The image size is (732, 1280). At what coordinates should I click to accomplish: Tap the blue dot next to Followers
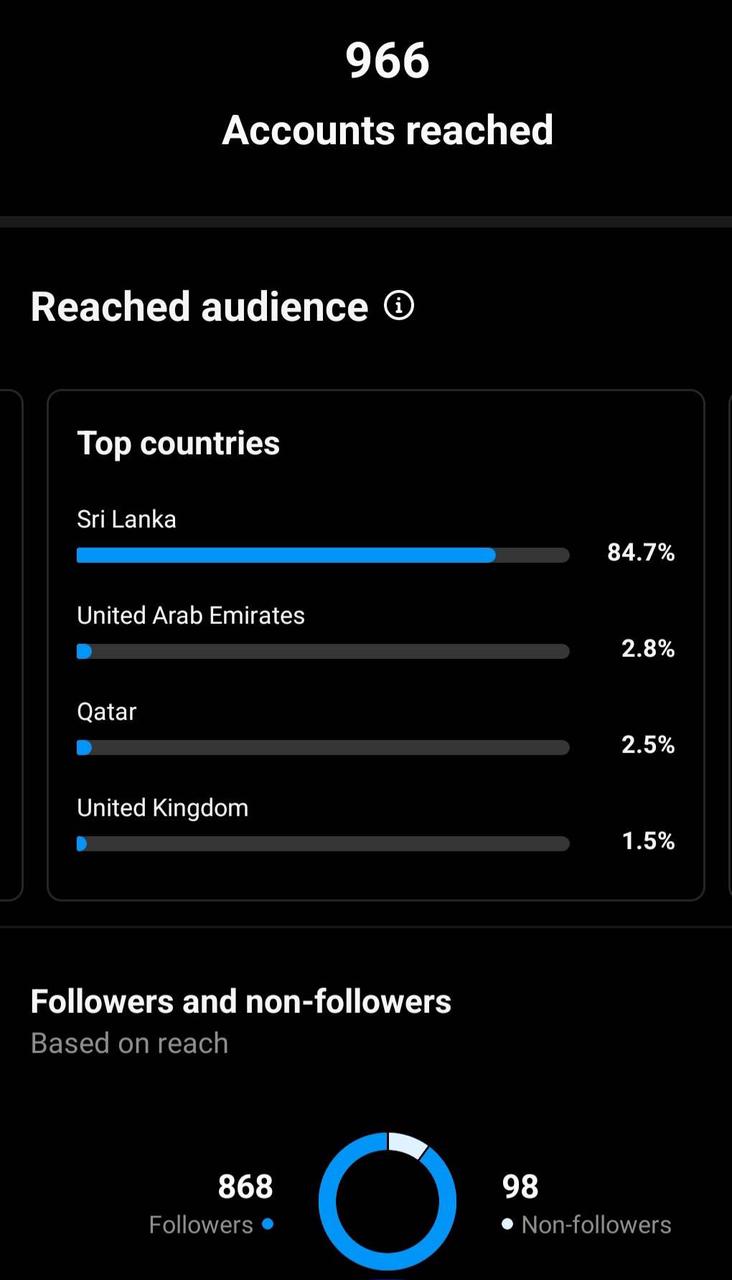[x=267, y=1223]
